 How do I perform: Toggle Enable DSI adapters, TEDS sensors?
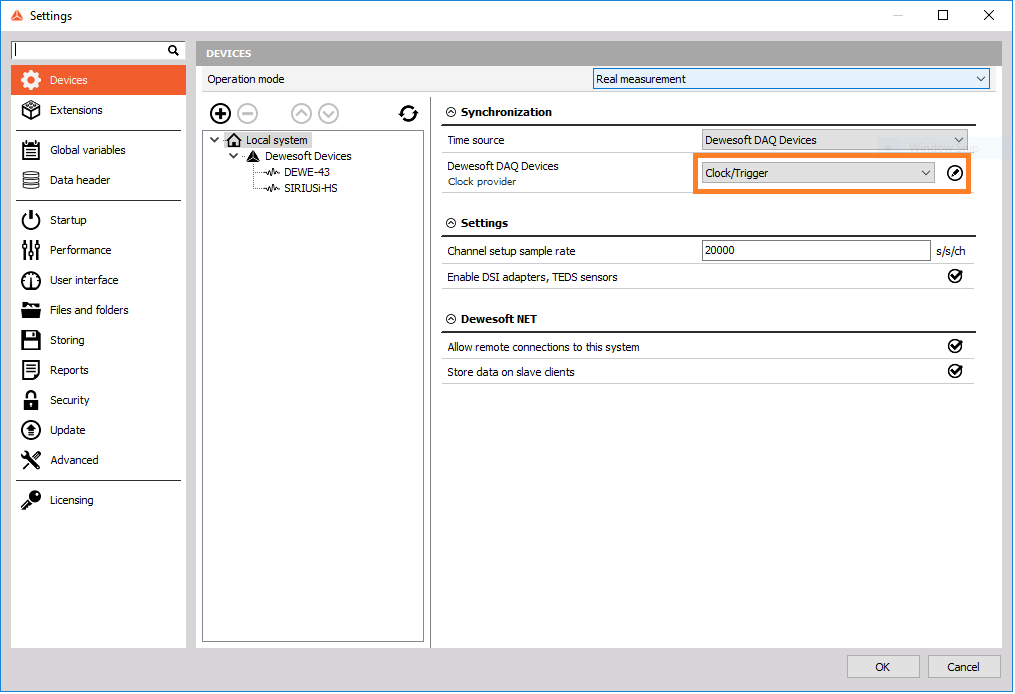(955, 276)
